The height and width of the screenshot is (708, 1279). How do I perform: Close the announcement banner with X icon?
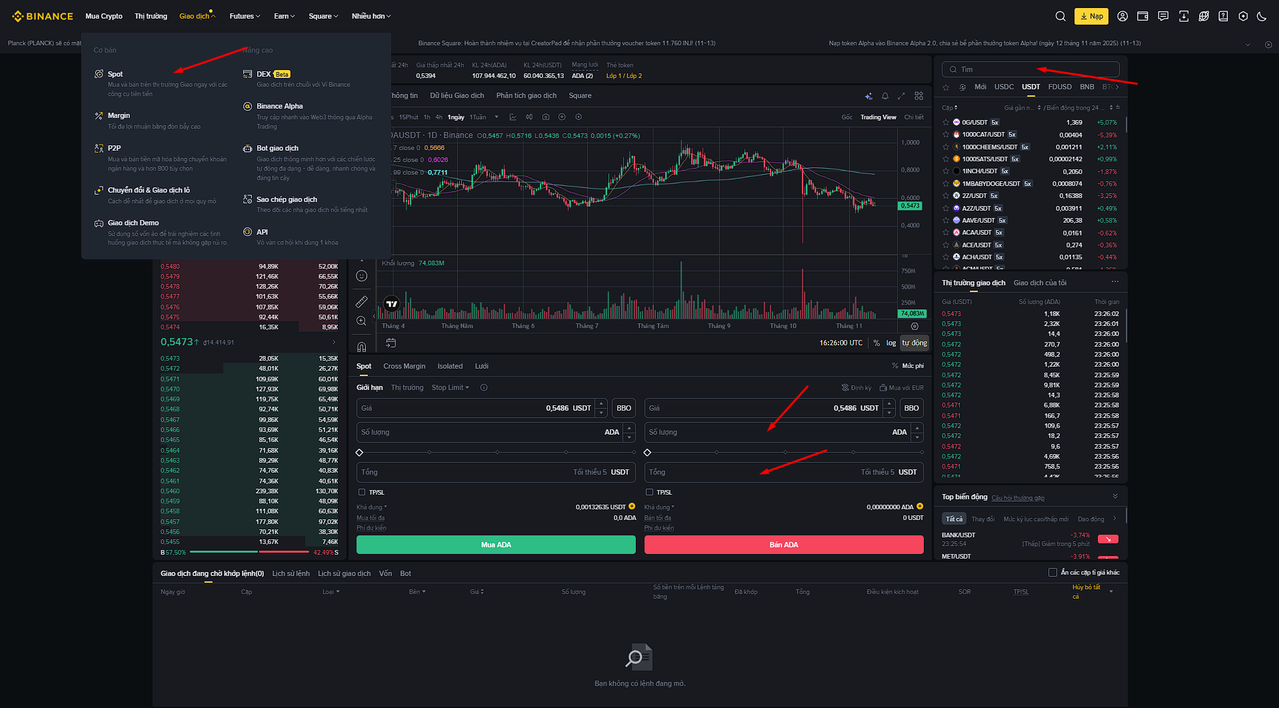[1268, 44]
